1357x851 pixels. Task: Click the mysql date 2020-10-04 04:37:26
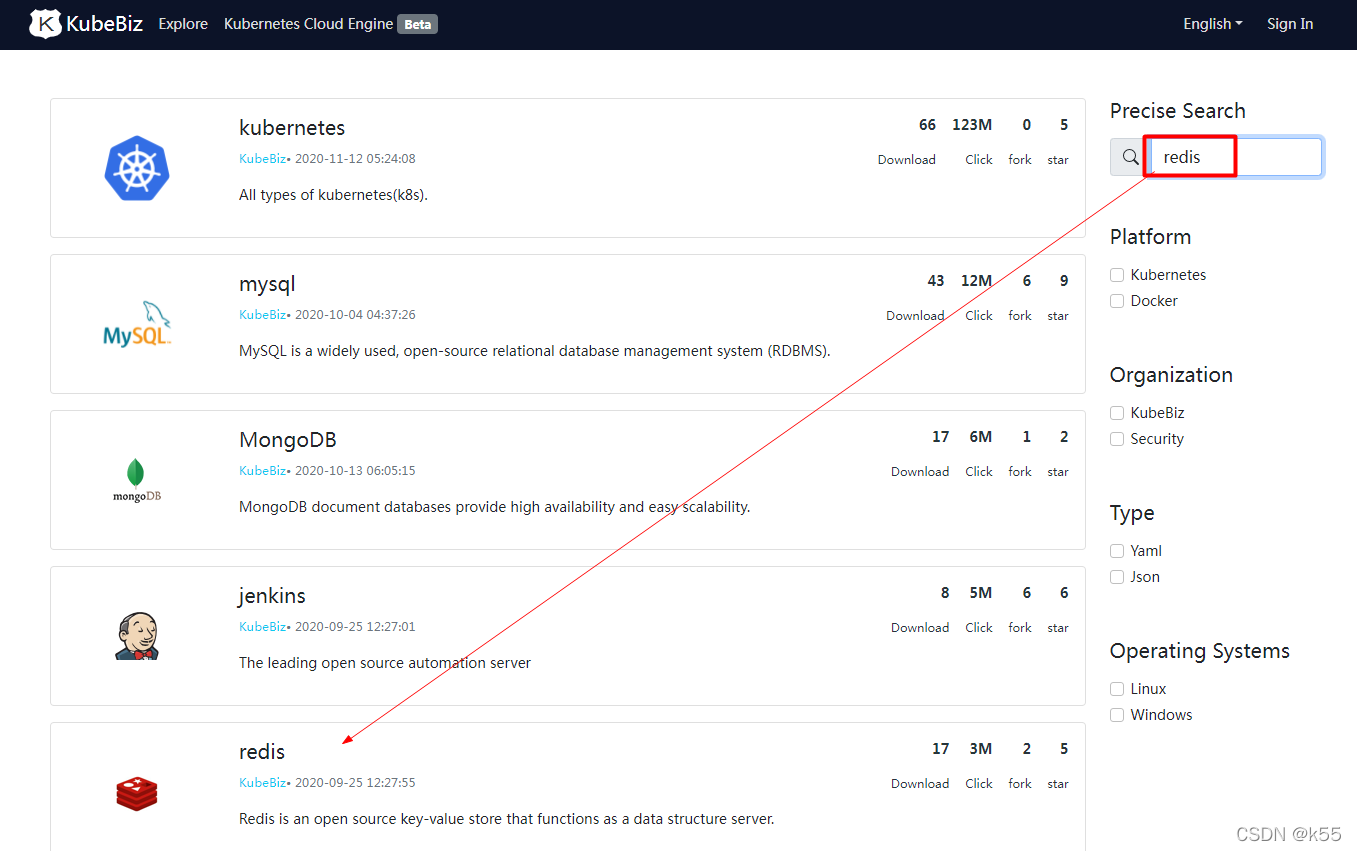[355, 315]
